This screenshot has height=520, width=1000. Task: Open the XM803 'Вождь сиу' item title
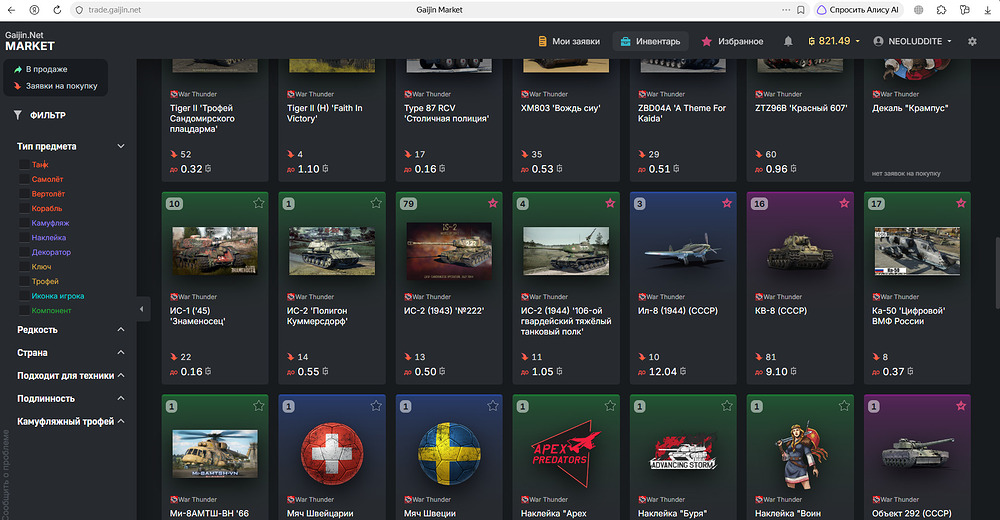(561, 108)
